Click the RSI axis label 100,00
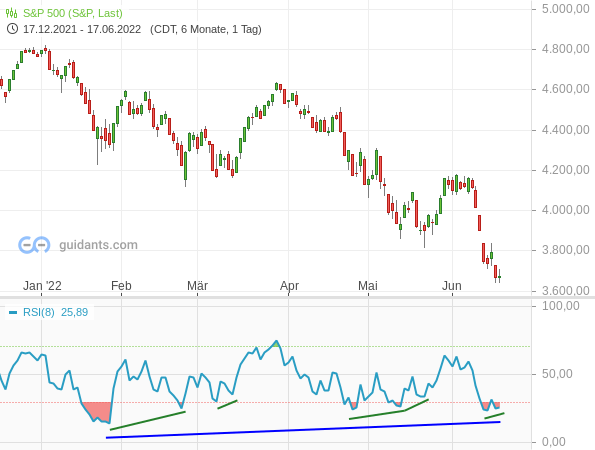The height and width of the screenshot is (450, 595). pyautogui.click(x=561, y=306)
